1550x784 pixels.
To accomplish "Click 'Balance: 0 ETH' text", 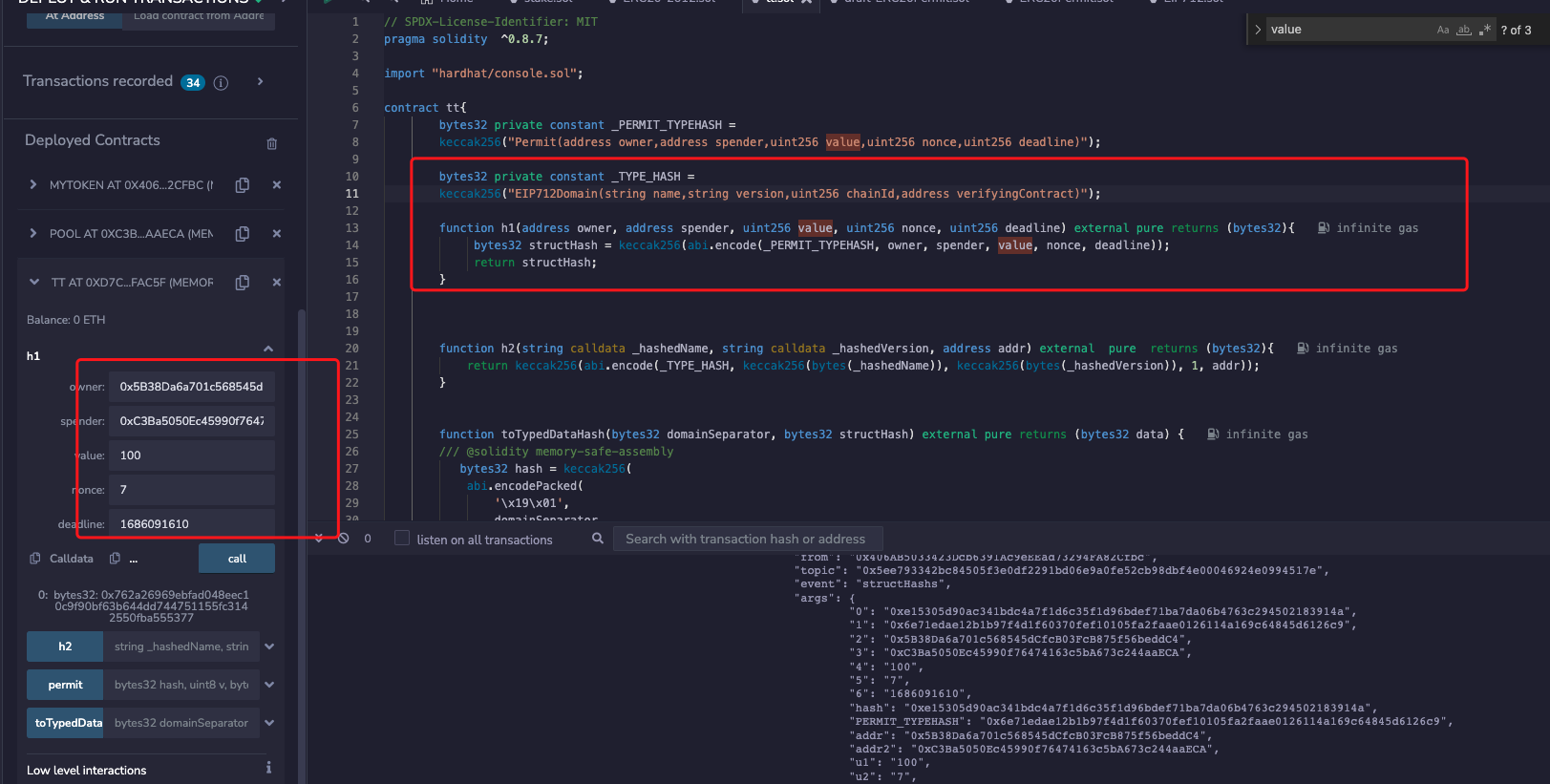I will [66, 320].
